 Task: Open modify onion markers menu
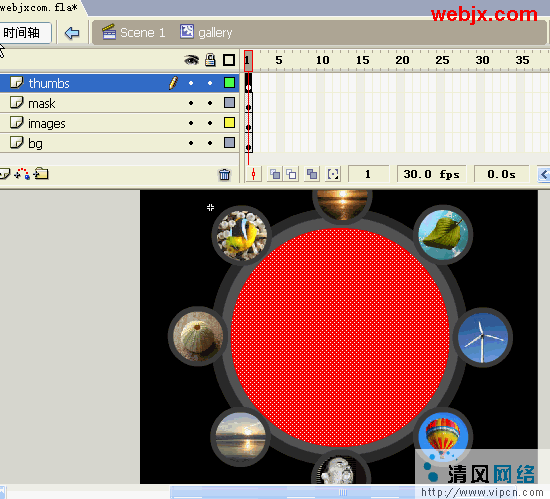pos(333,174)
